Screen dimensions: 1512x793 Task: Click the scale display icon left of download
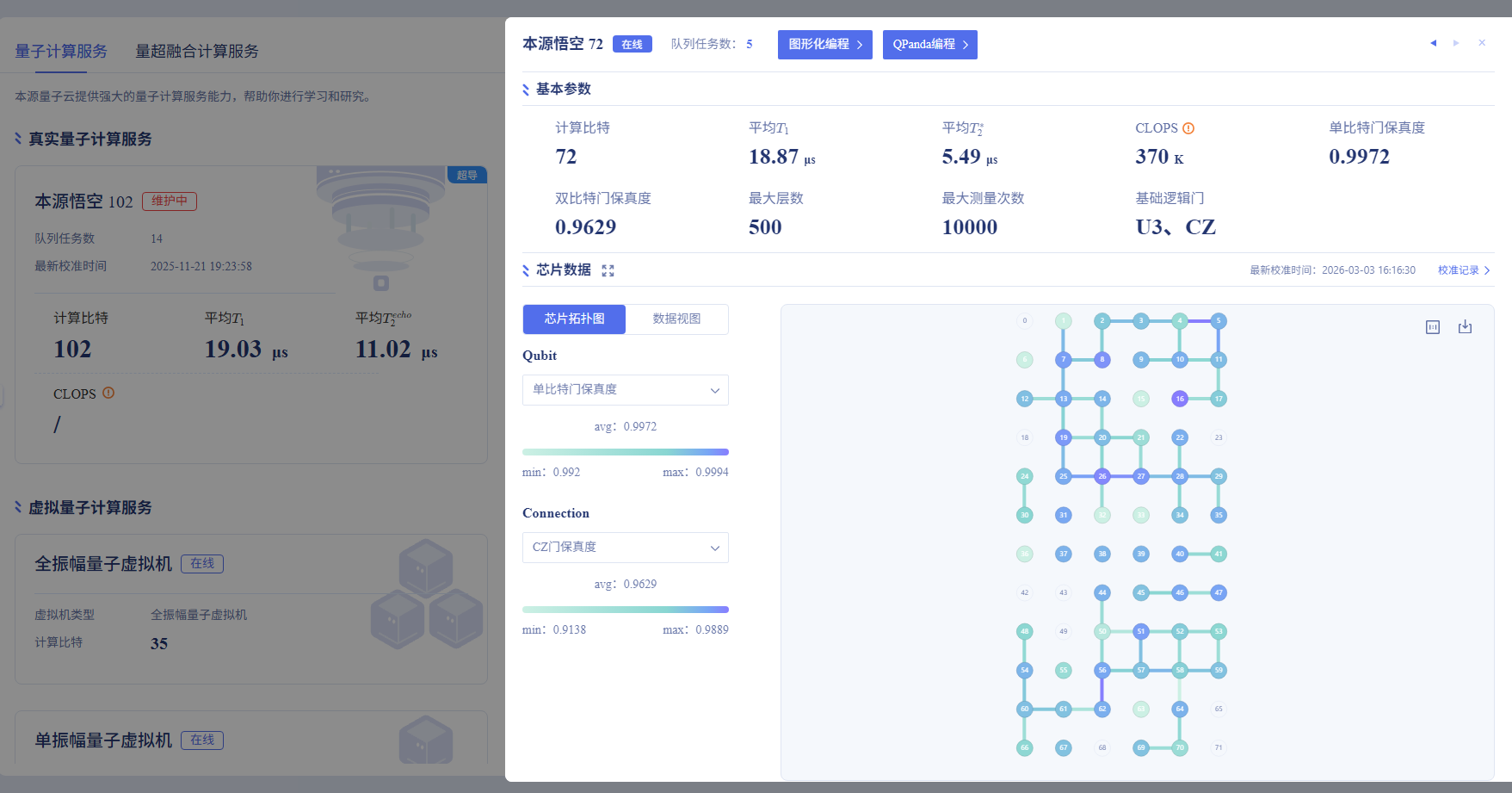click(1433, 327)
